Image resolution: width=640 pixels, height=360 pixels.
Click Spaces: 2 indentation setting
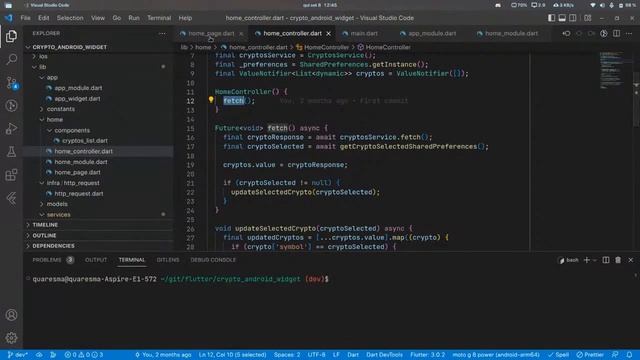[287, 355]
